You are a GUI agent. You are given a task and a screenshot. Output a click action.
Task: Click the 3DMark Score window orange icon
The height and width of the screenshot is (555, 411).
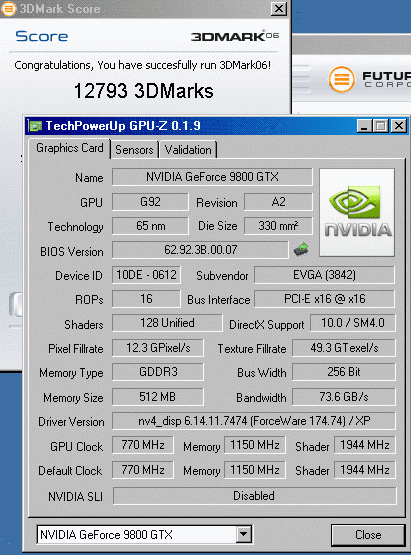point(8,8)
